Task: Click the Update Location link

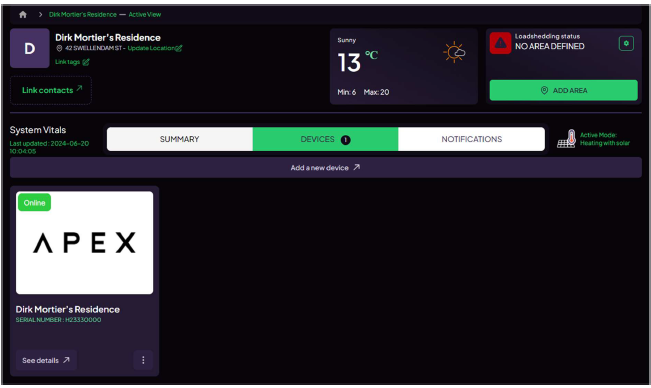Action: pyautogui.click(x=151, y=48)
